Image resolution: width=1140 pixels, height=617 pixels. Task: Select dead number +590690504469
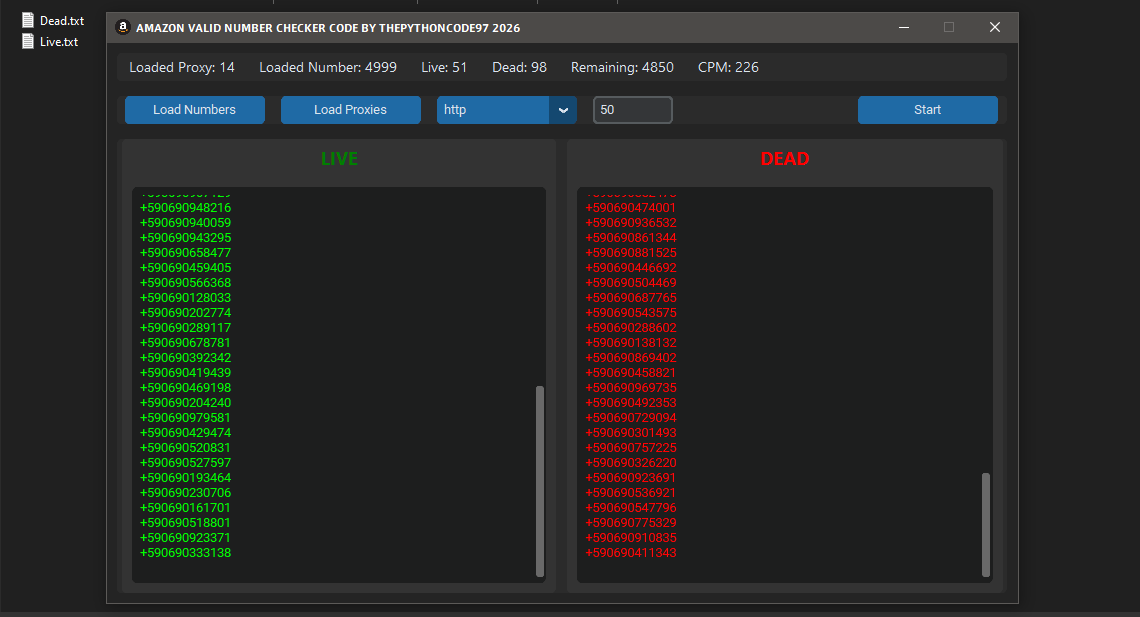pyautogui.click(x=631, y=283)
